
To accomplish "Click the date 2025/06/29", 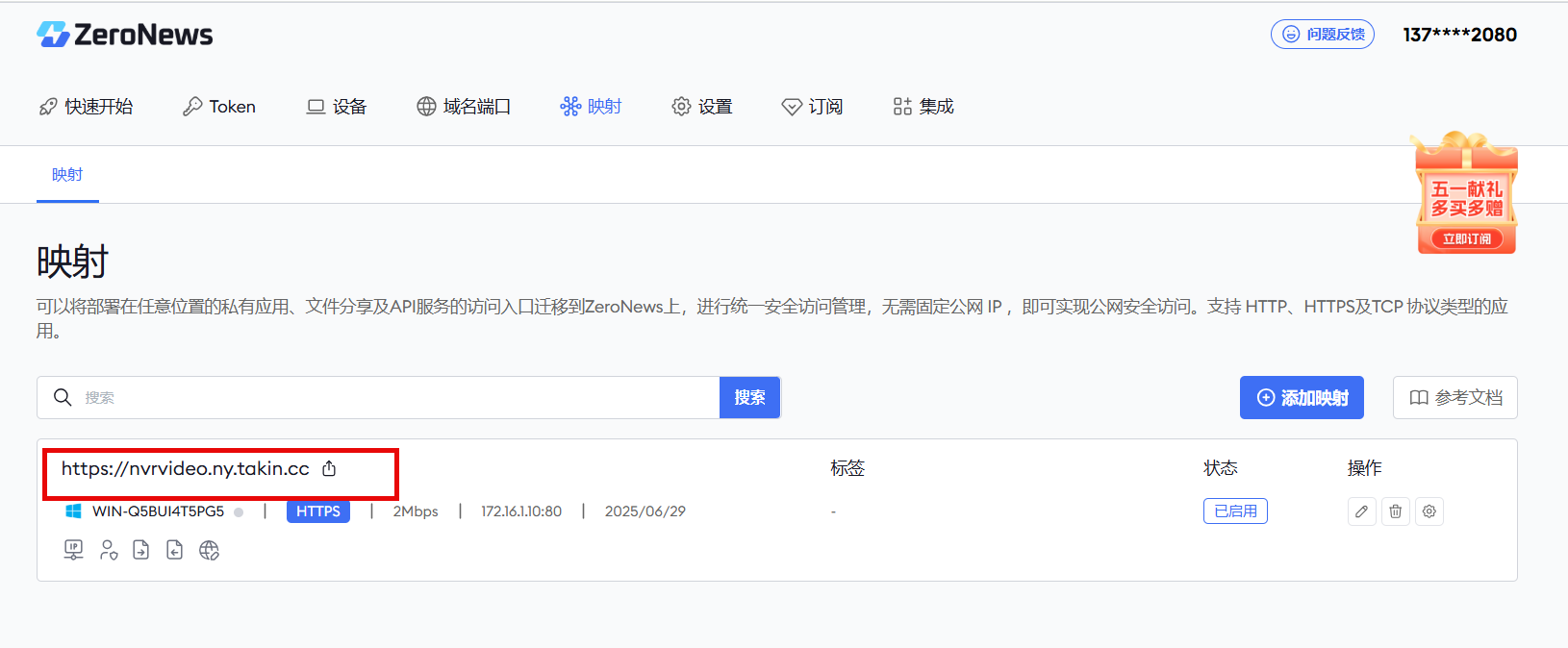I will [x=645, y=511].
